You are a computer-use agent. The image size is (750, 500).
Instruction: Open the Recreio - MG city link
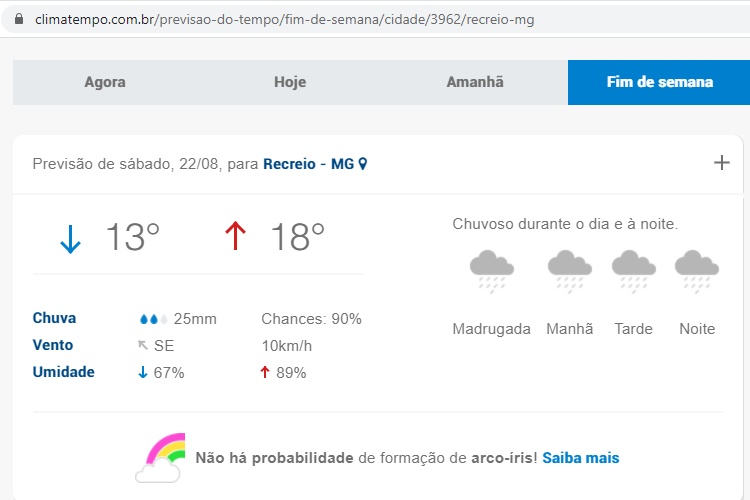click(309, 164)
